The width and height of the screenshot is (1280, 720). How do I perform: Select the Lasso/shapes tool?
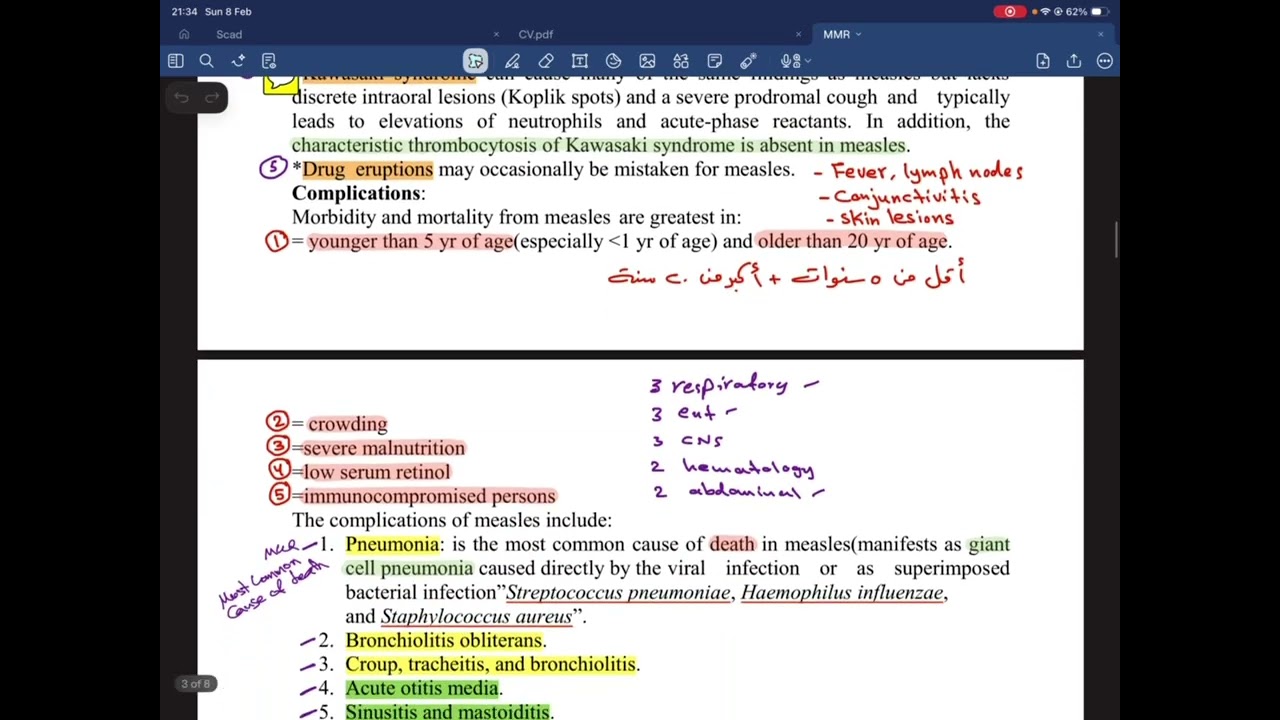pos(613,61)
